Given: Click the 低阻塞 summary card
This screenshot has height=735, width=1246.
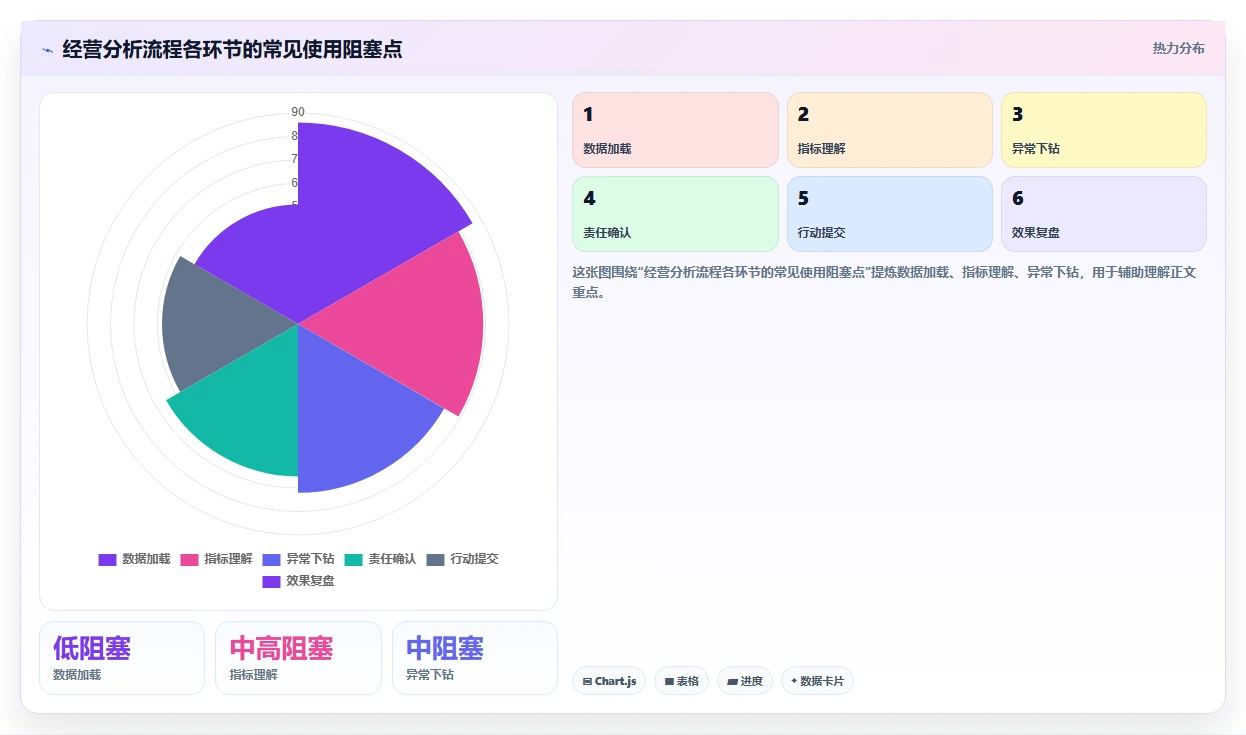Looking at the screenshot, I should pyautogui.click(x=122, y=658).
